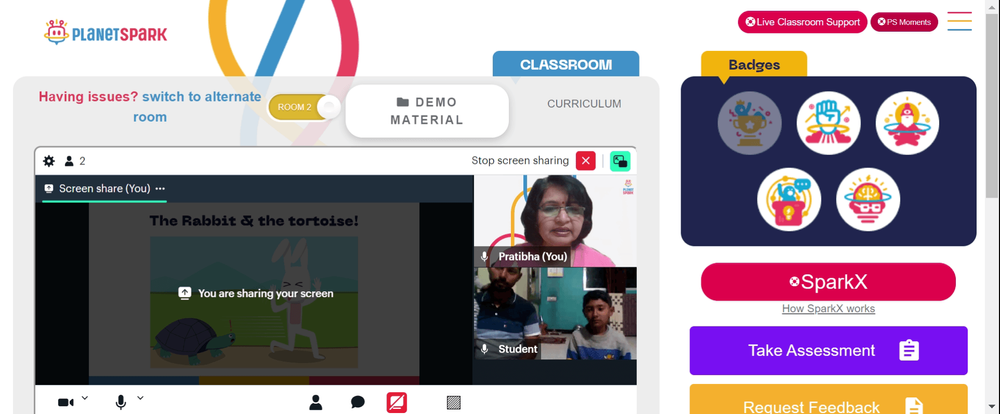This screenshot has width=1000, height=414.
Task: Open the hamburger menu
Action: [x=959, y=22]
